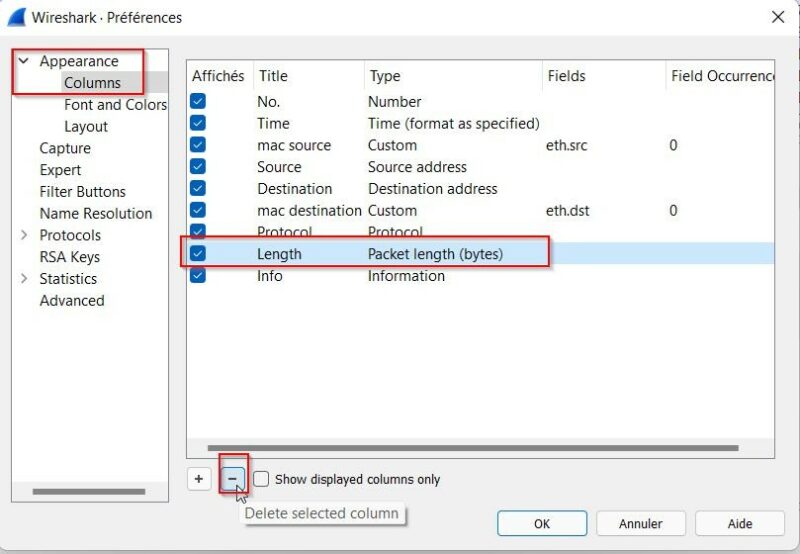Toggle the Destination column checkbox
Image resolution: width=800 pixels, height=554 pixels.
tap(198, 188)
